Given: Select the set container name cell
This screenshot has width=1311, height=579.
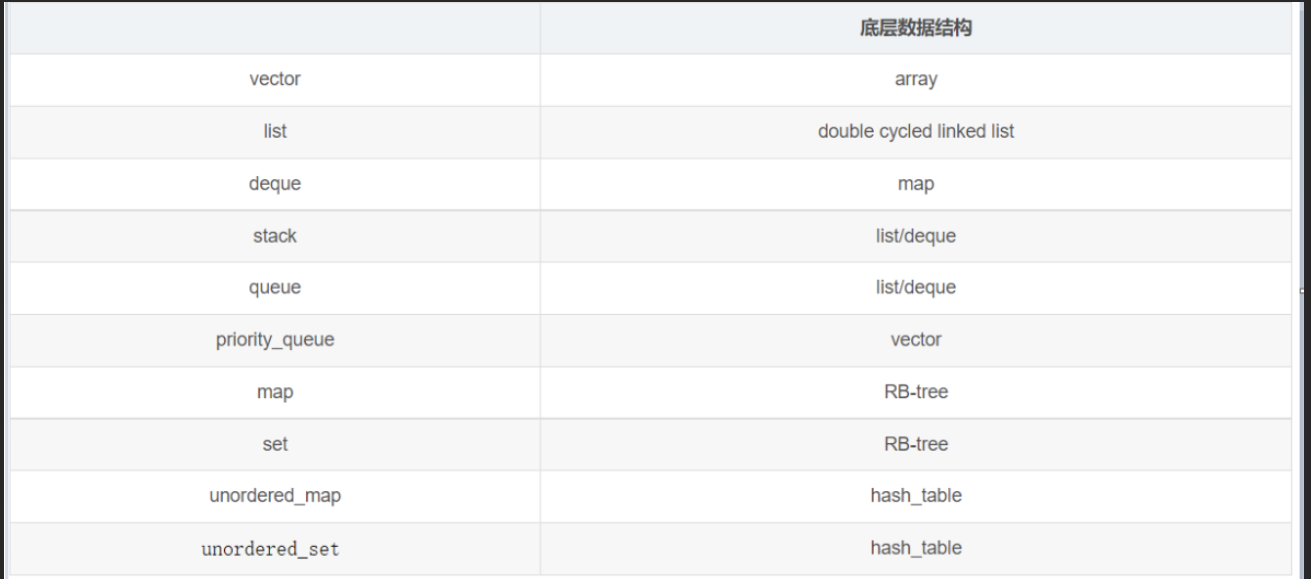Looking at the screenshot, I should point(275,444).
